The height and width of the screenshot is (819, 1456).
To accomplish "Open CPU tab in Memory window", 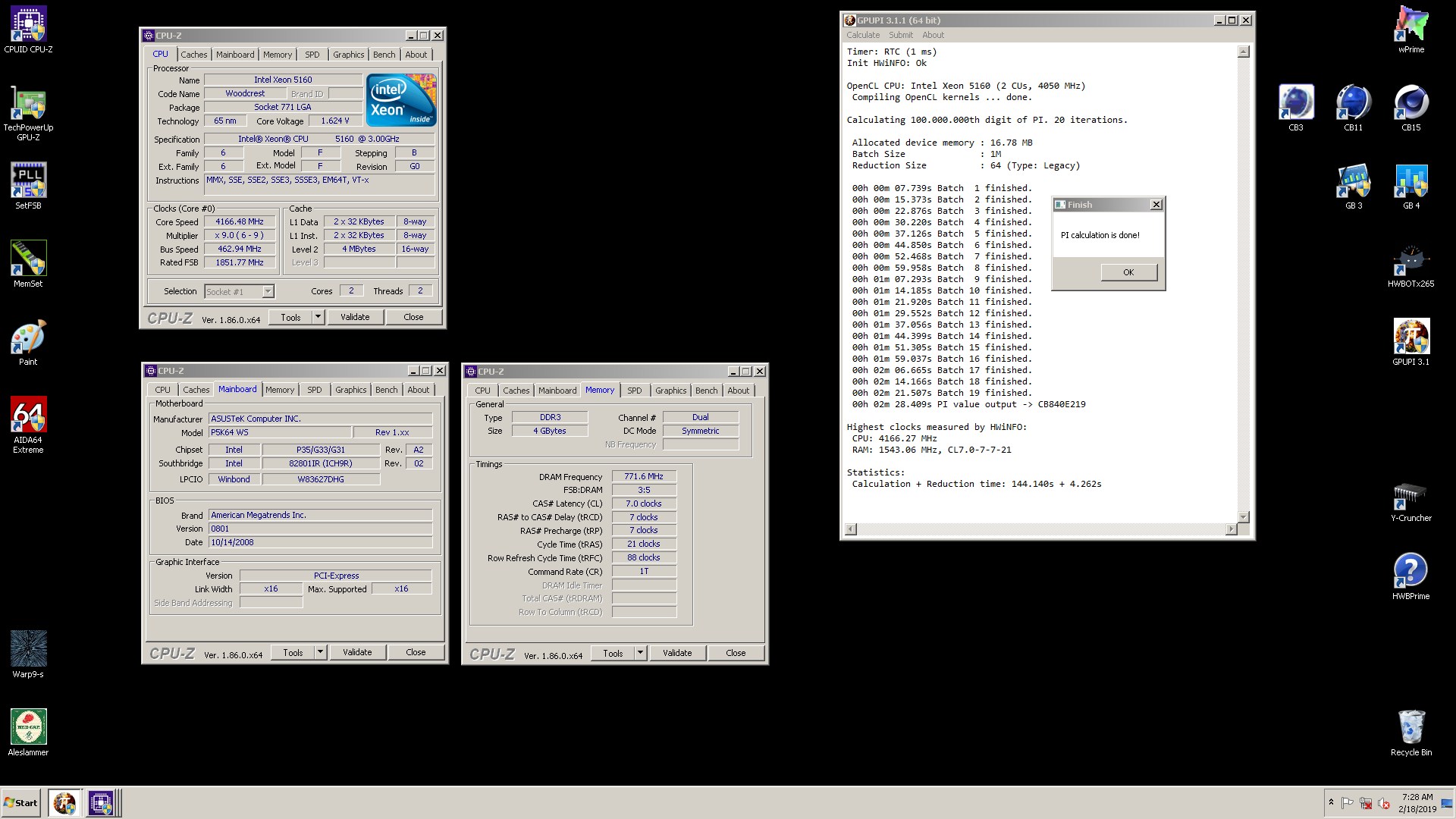I will point(483,391).
